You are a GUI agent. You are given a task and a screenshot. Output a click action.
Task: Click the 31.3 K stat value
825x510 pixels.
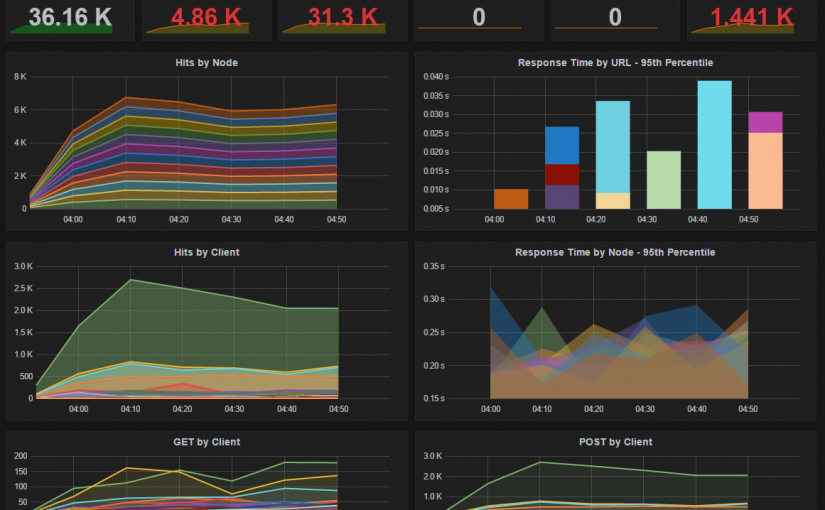(342, 17)
